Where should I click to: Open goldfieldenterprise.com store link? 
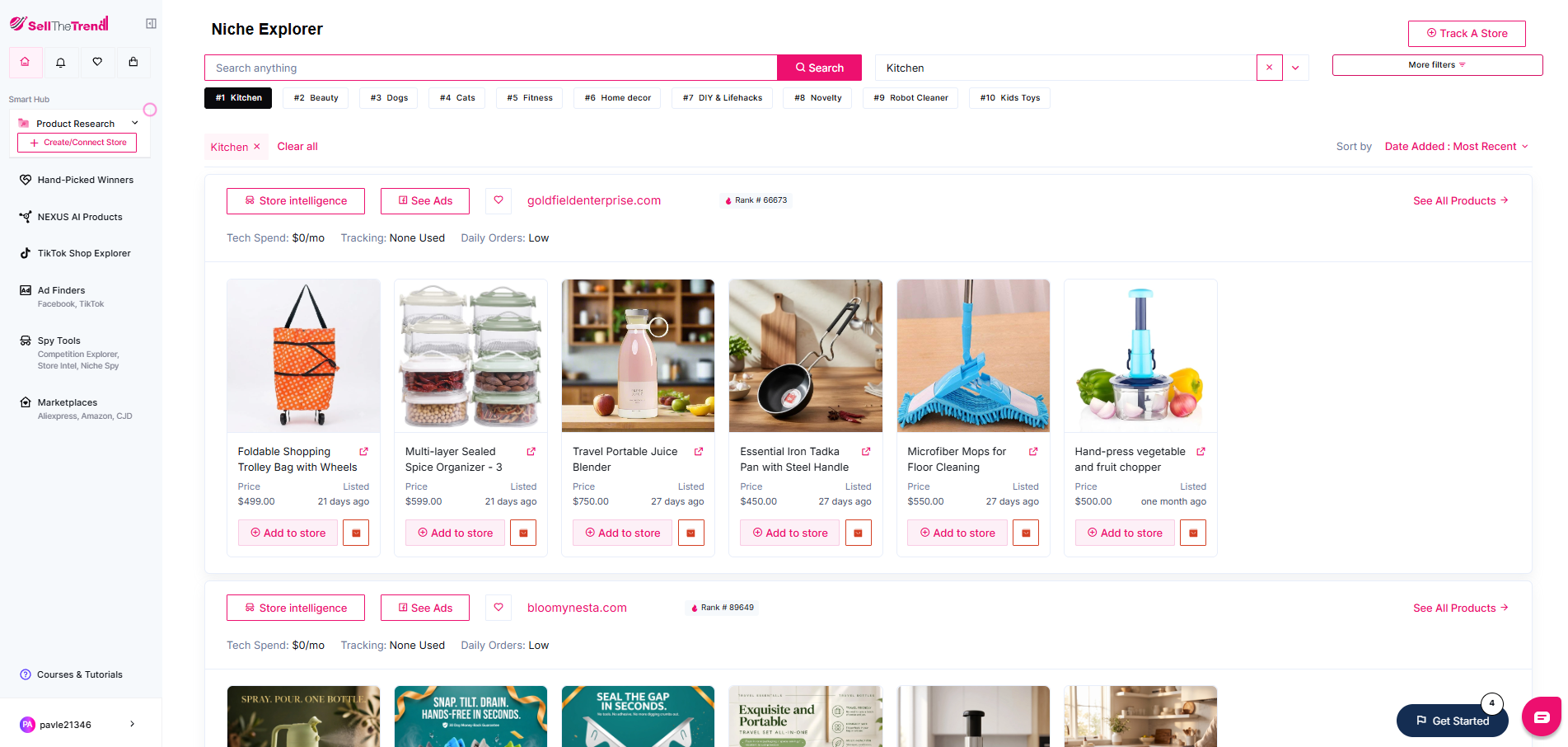click(594, 200)
